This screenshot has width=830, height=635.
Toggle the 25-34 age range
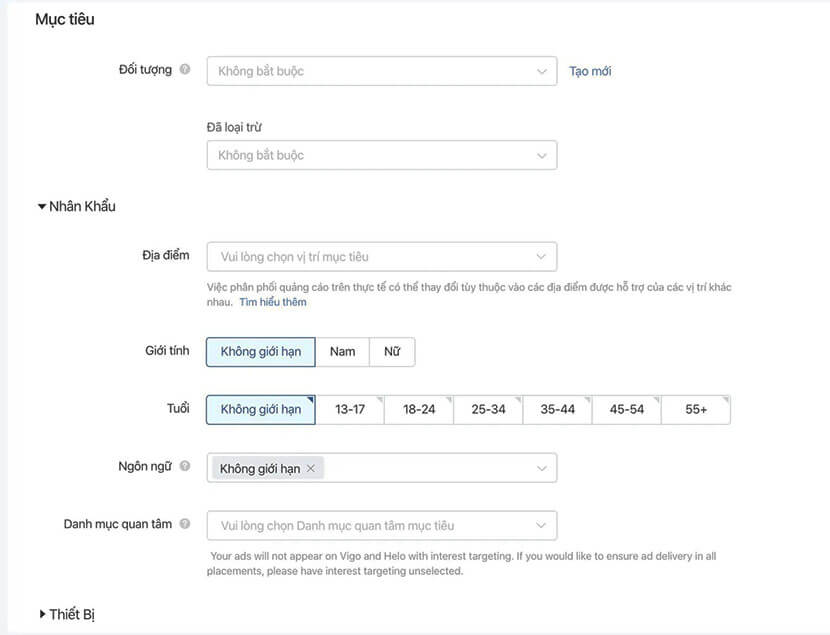(488, 410)
